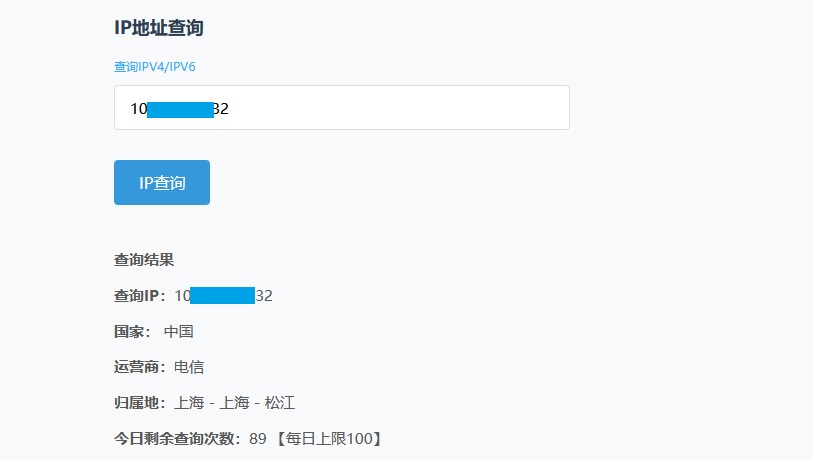Select the country value 中国

178,332
